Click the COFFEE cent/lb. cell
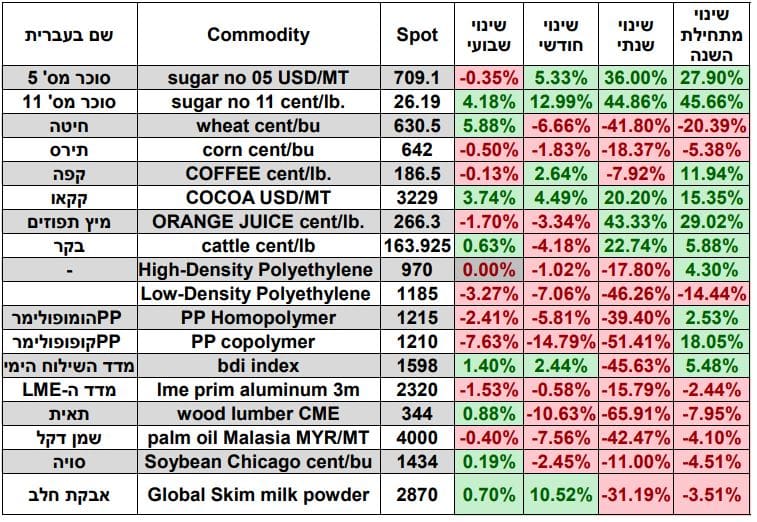 (x=259, y=174)
